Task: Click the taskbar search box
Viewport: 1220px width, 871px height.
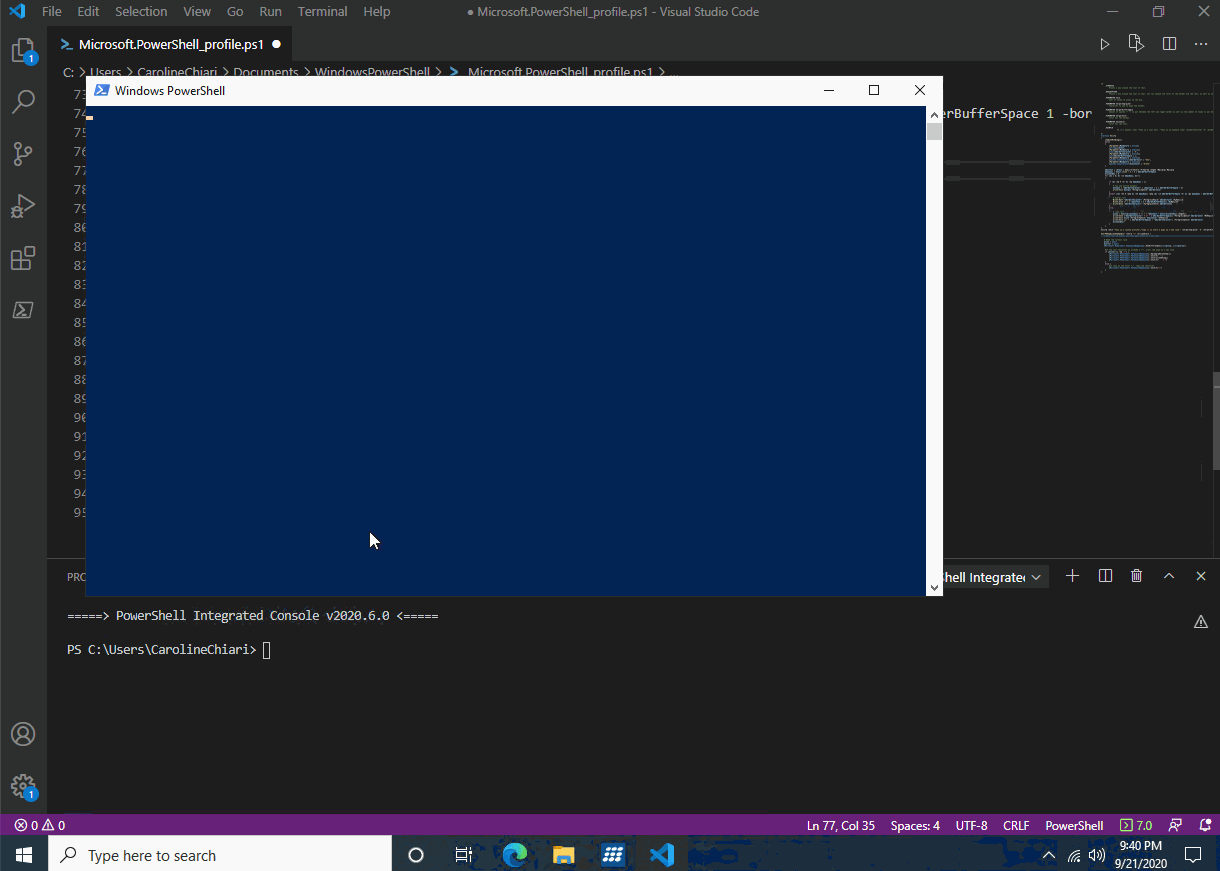Action: point(220,855)
